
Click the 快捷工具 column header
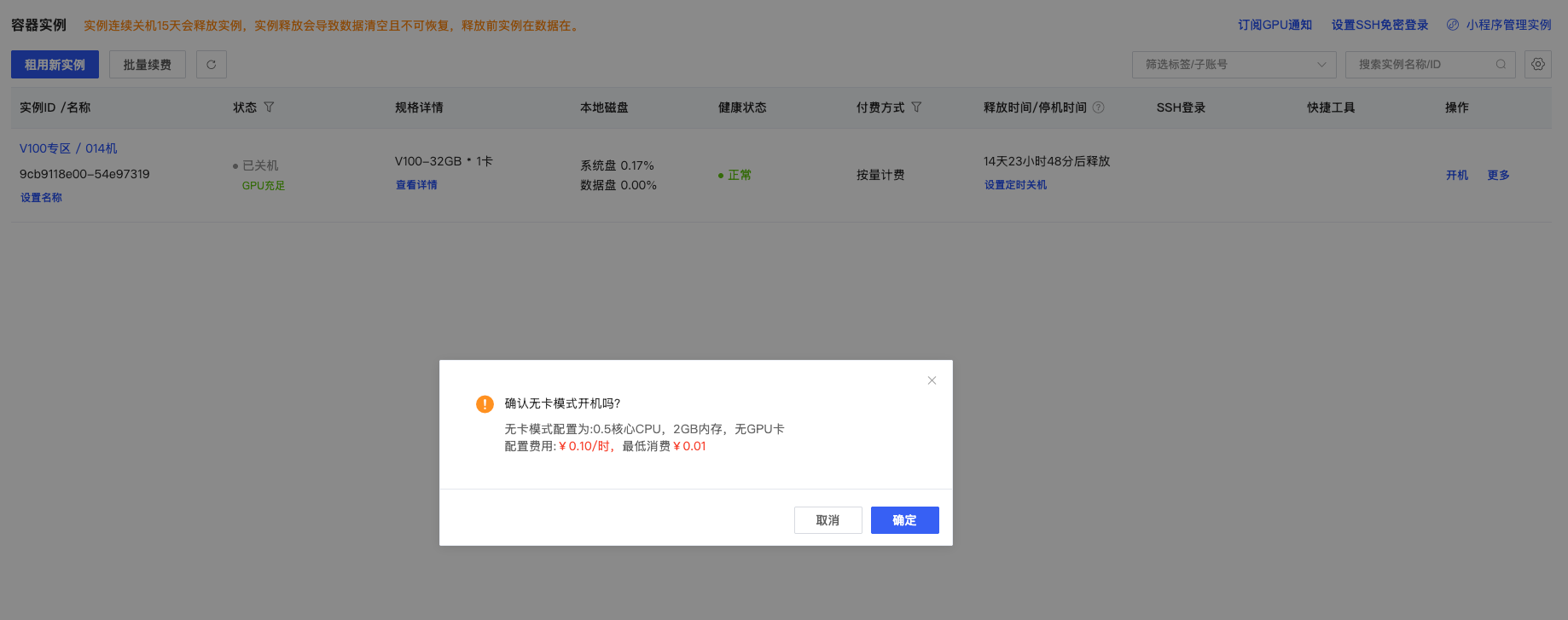tap(1331, 107)
